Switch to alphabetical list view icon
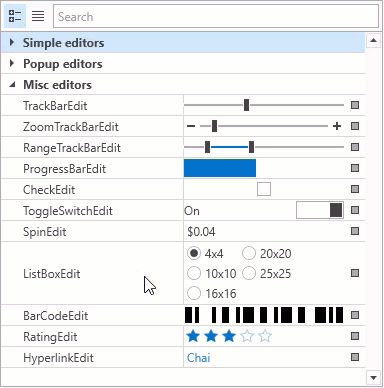The height and width of the screenshot is (388, 384). pyautogui.click(x=38, y=16)
